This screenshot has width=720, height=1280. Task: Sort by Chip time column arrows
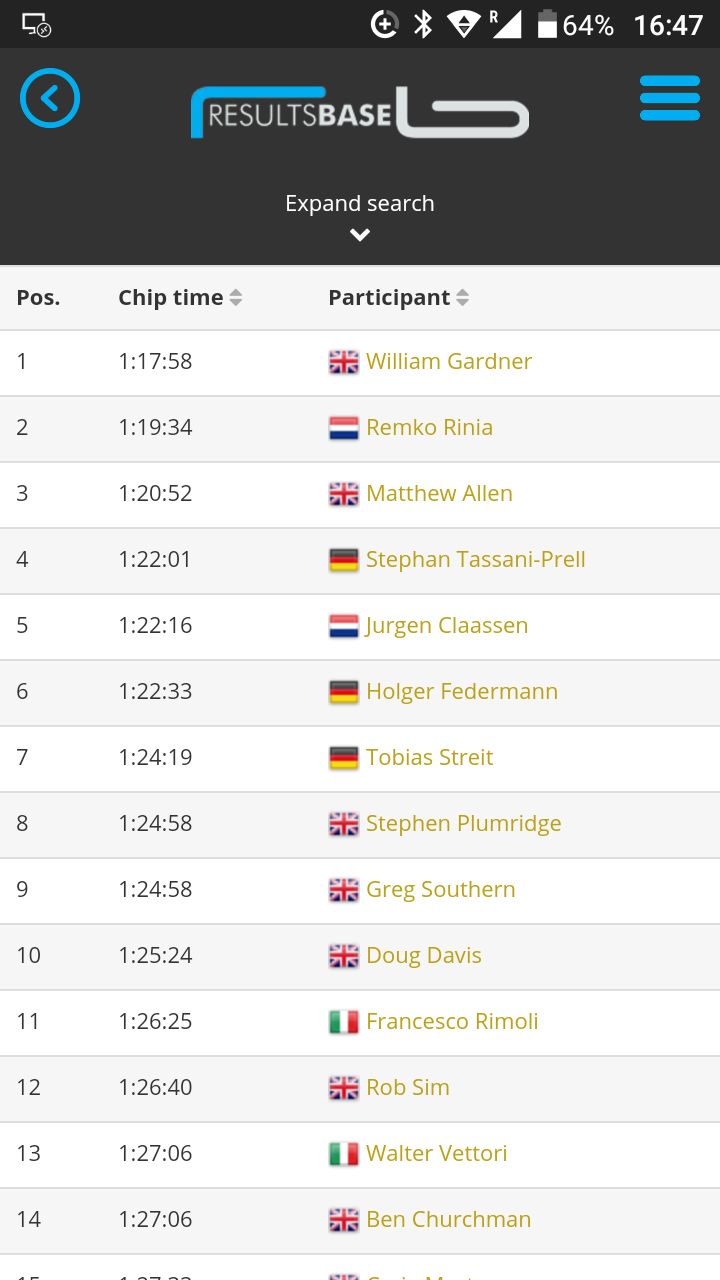click(x=236, y=297)
